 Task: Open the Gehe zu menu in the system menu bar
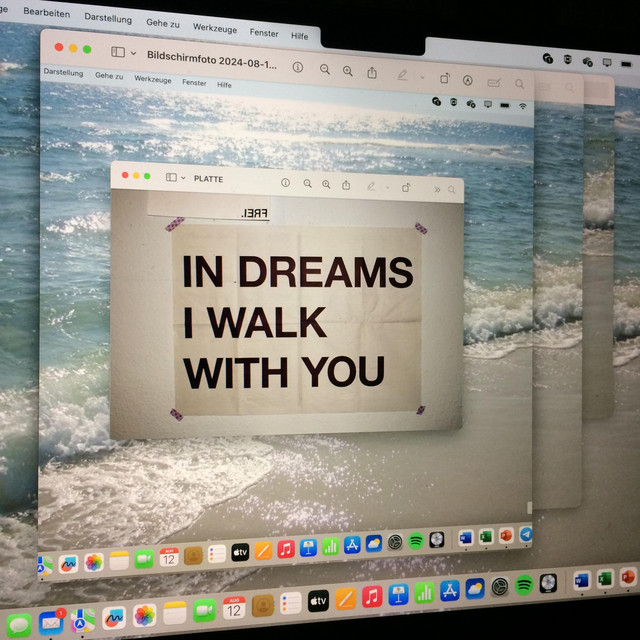(x=163, y=23)
